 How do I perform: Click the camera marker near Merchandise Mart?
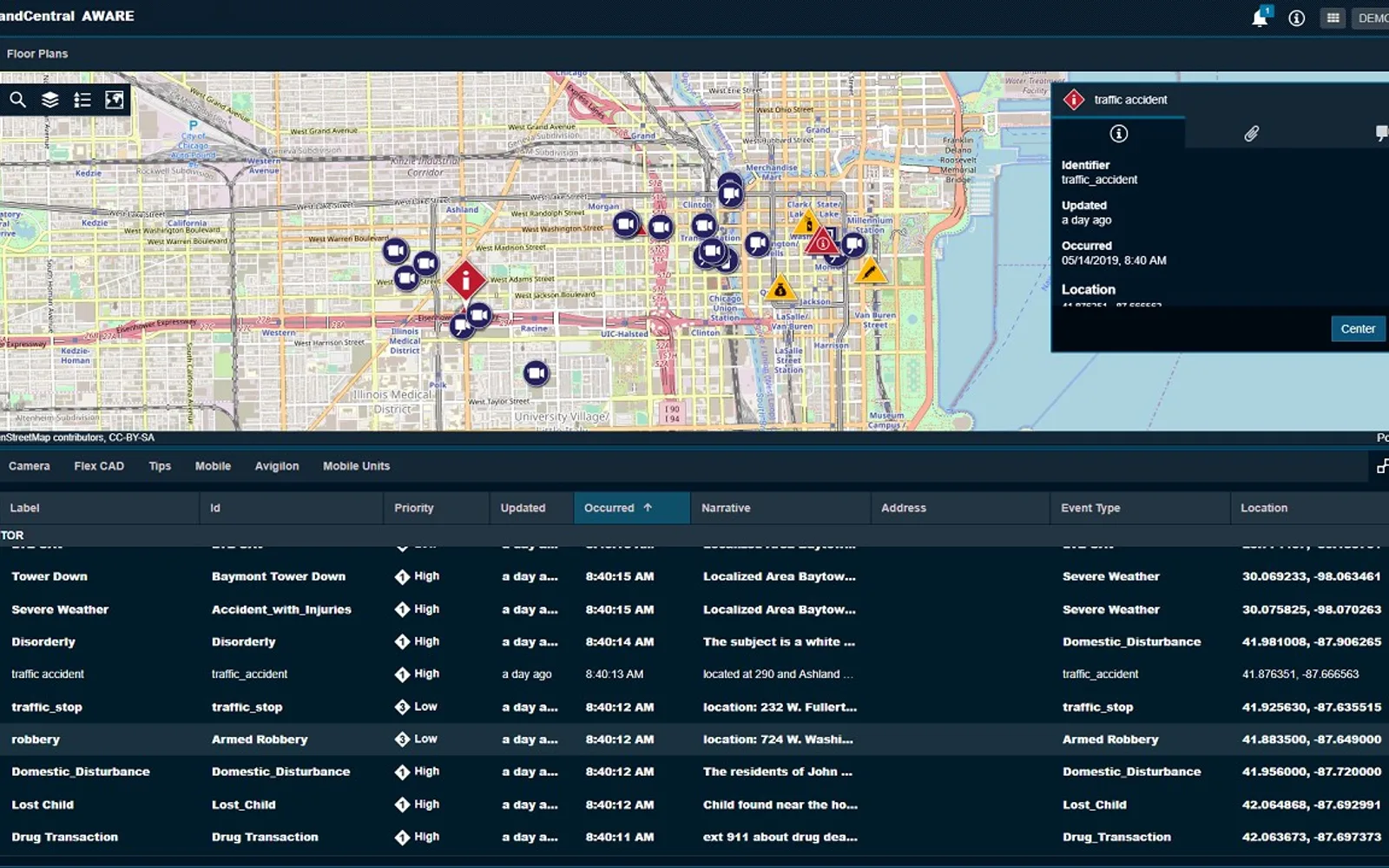tap(730, 193)
